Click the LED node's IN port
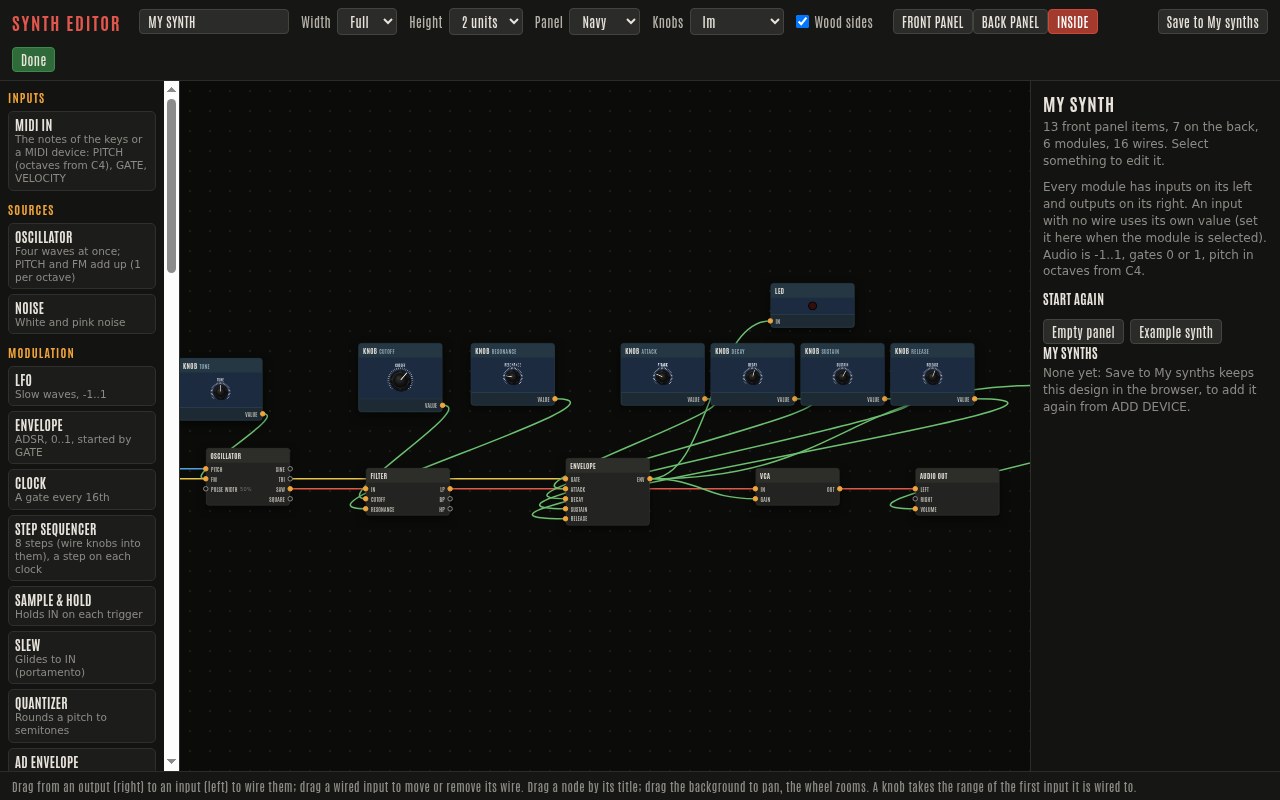 pos(771,321)
